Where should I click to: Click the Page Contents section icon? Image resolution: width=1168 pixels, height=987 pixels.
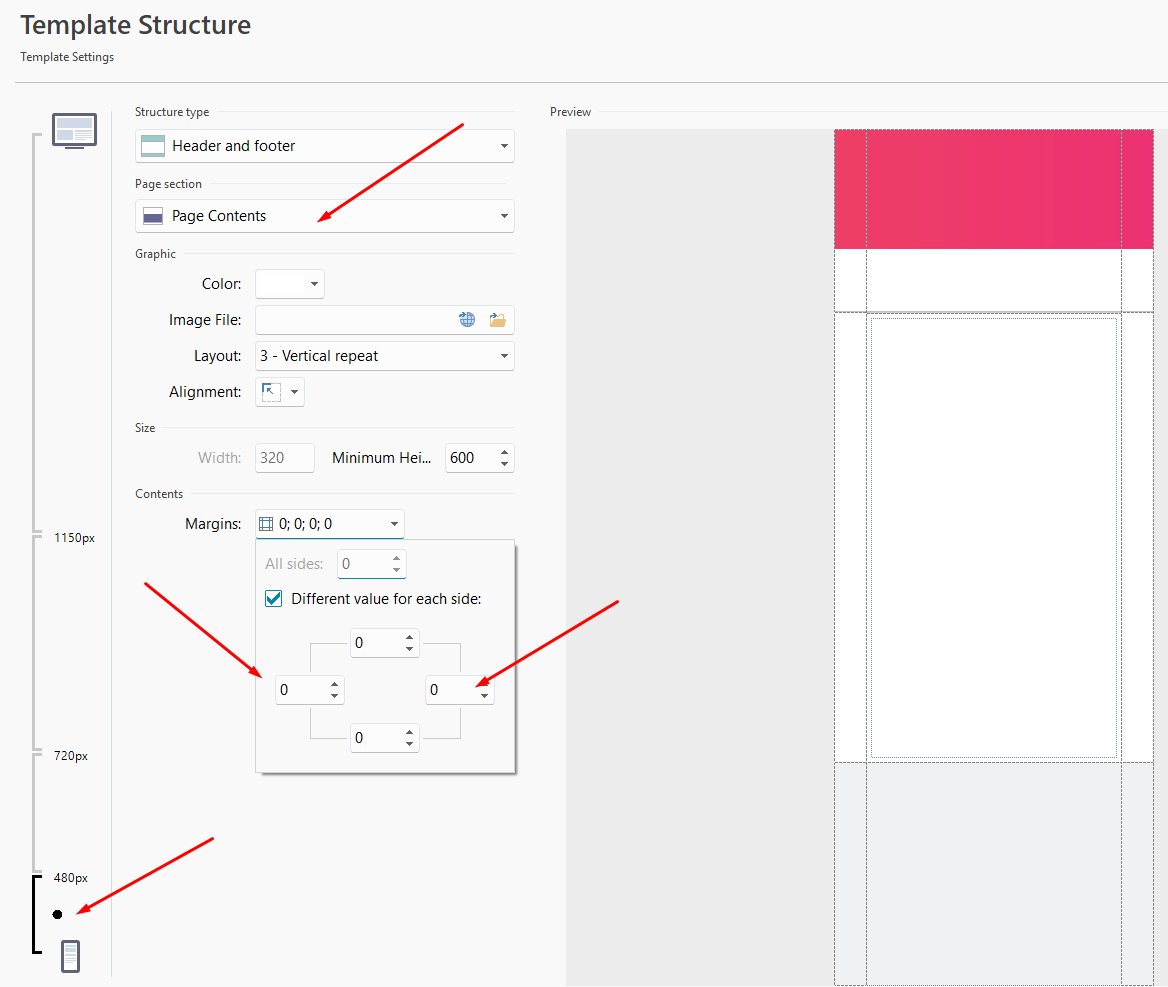(x=153, y=216)
